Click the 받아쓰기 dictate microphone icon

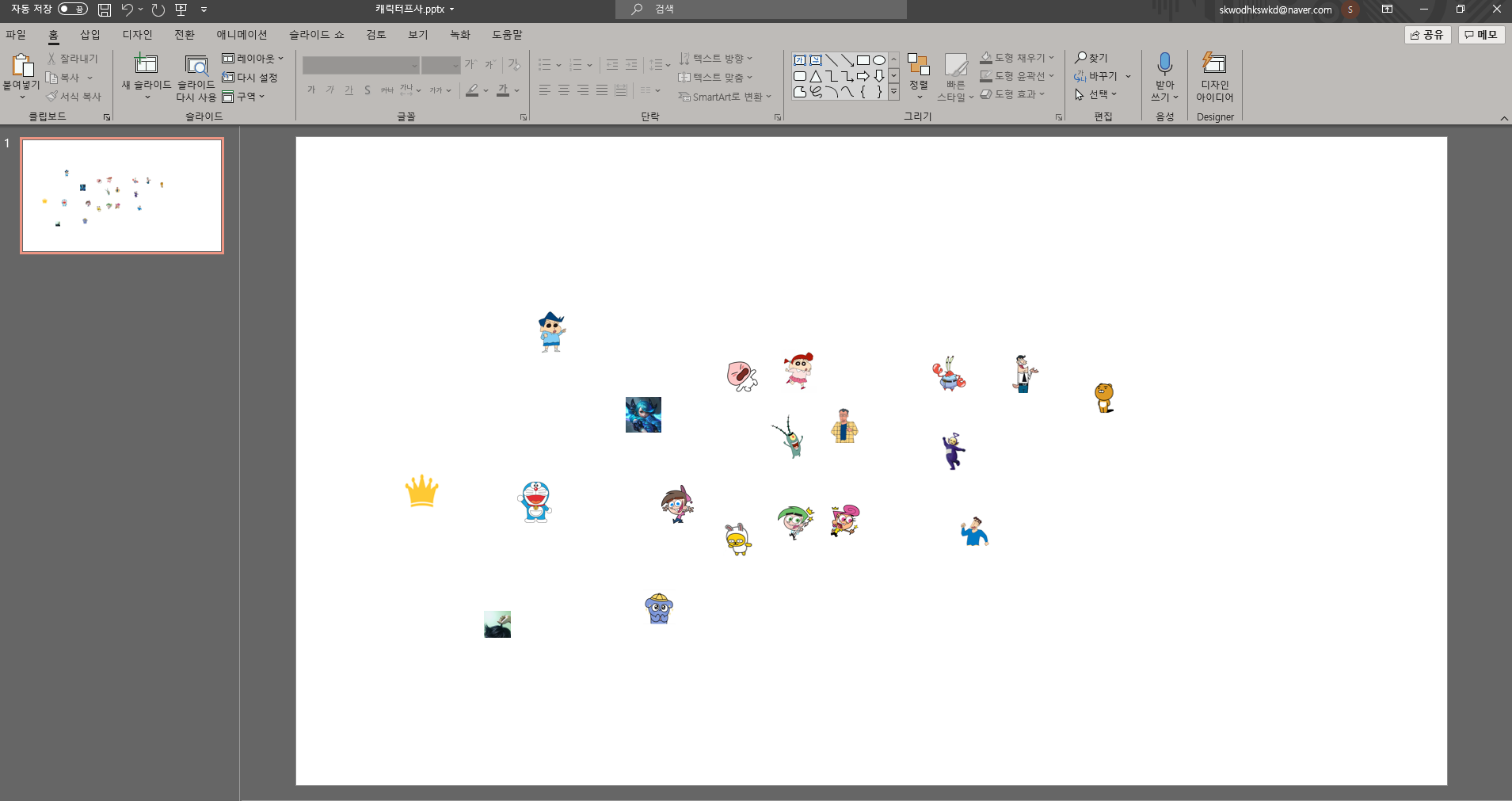[x=1164, y=63]
